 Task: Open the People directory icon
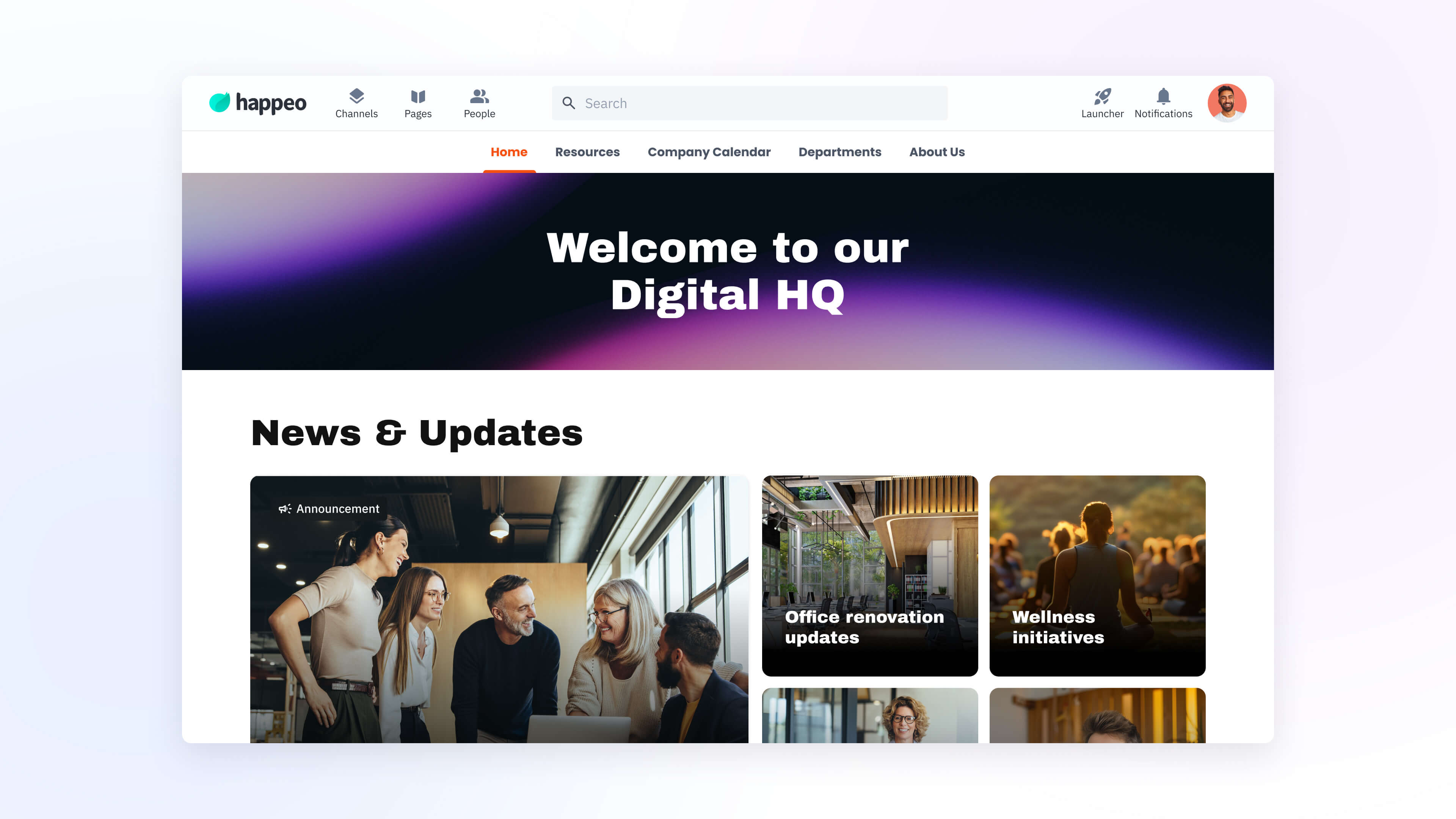[479, 97]
